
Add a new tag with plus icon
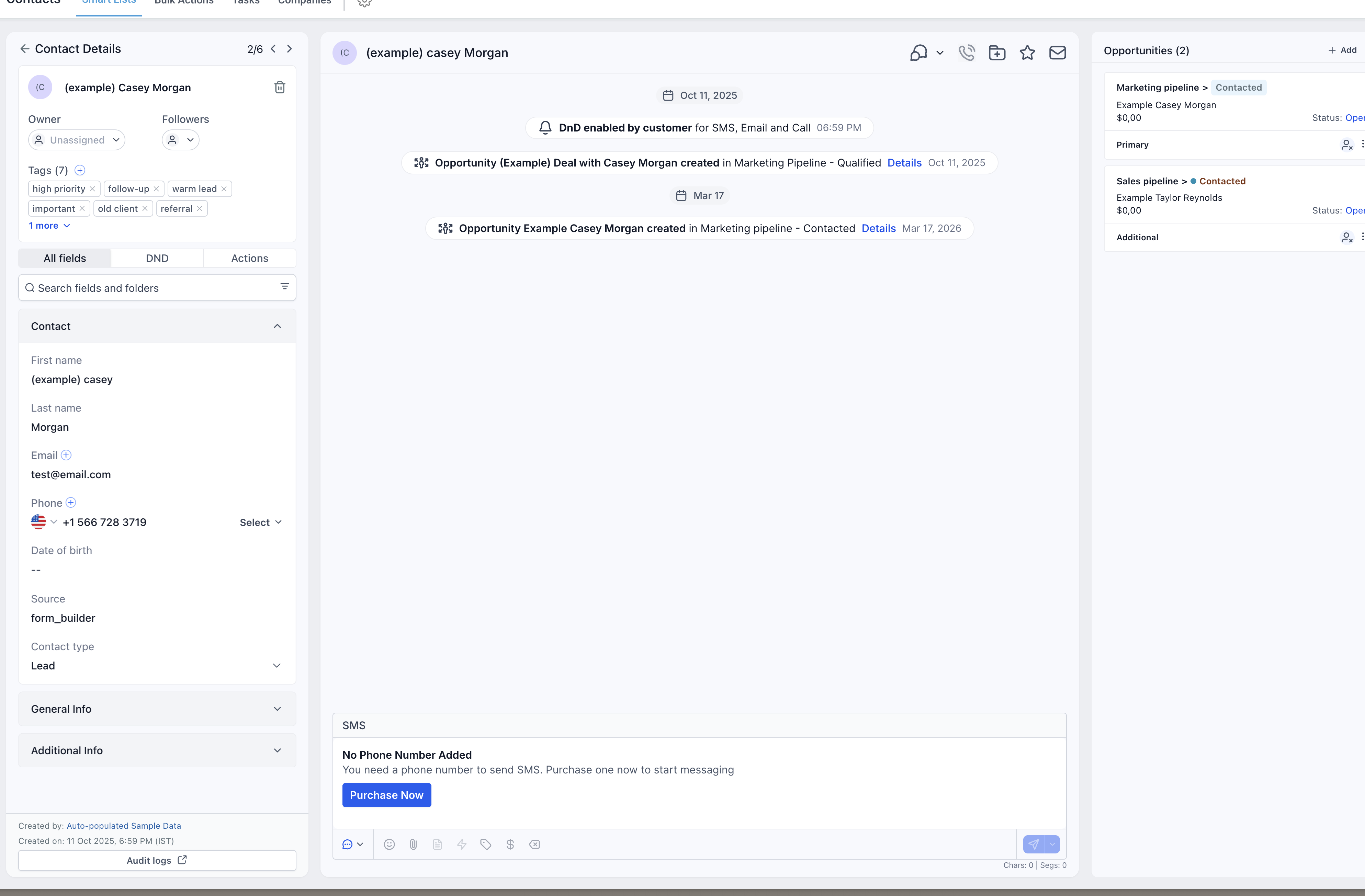click(x=80, y=170)
